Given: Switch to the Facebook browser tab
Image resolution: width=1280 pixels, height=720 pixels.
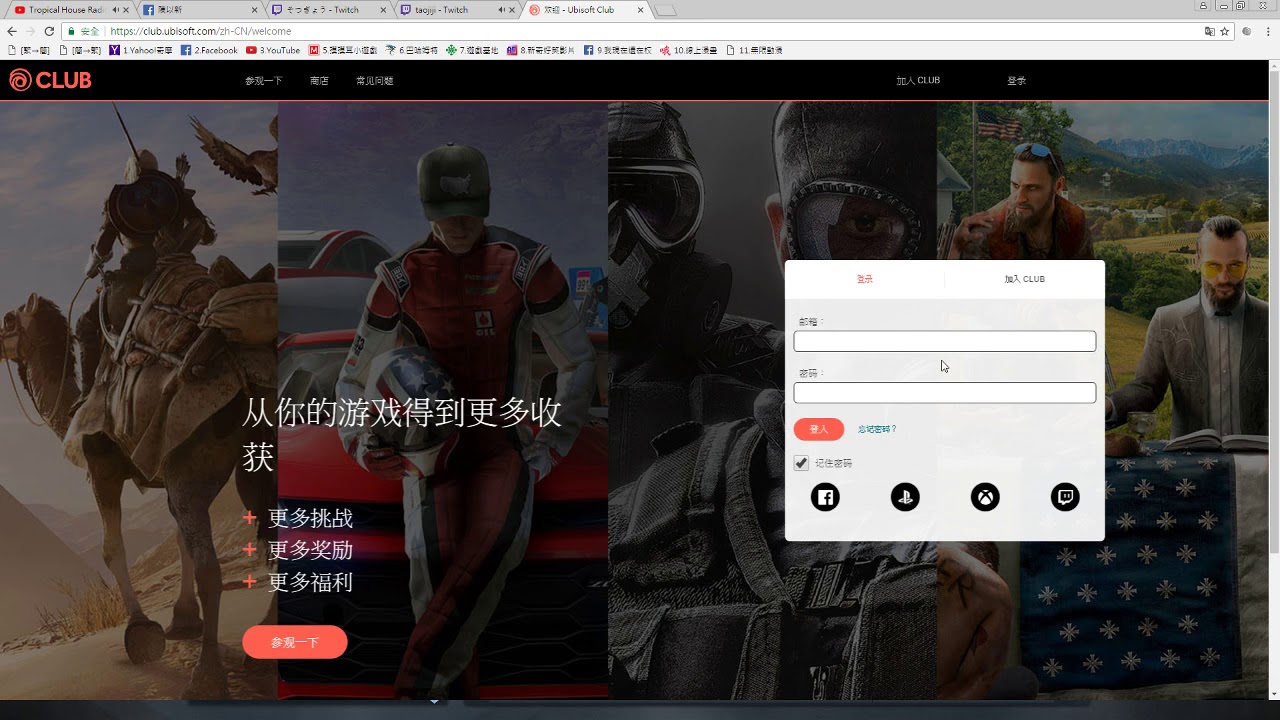Looking at the screenshot, I should (x=200, y=10).
